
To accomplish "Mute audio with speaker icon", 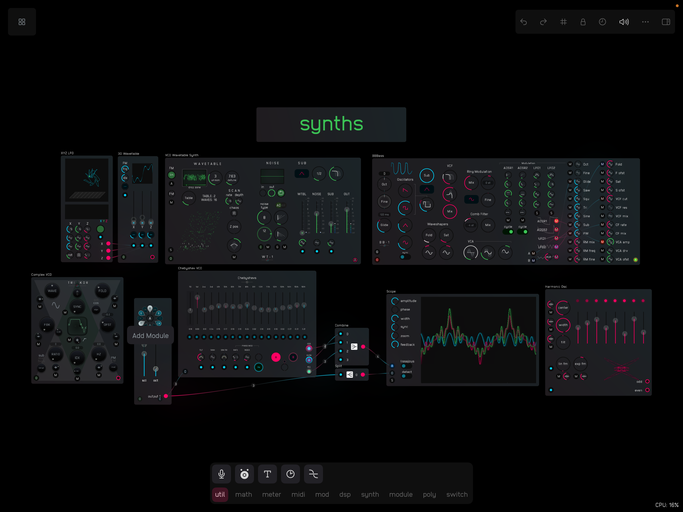I will [x=624, y=22].
